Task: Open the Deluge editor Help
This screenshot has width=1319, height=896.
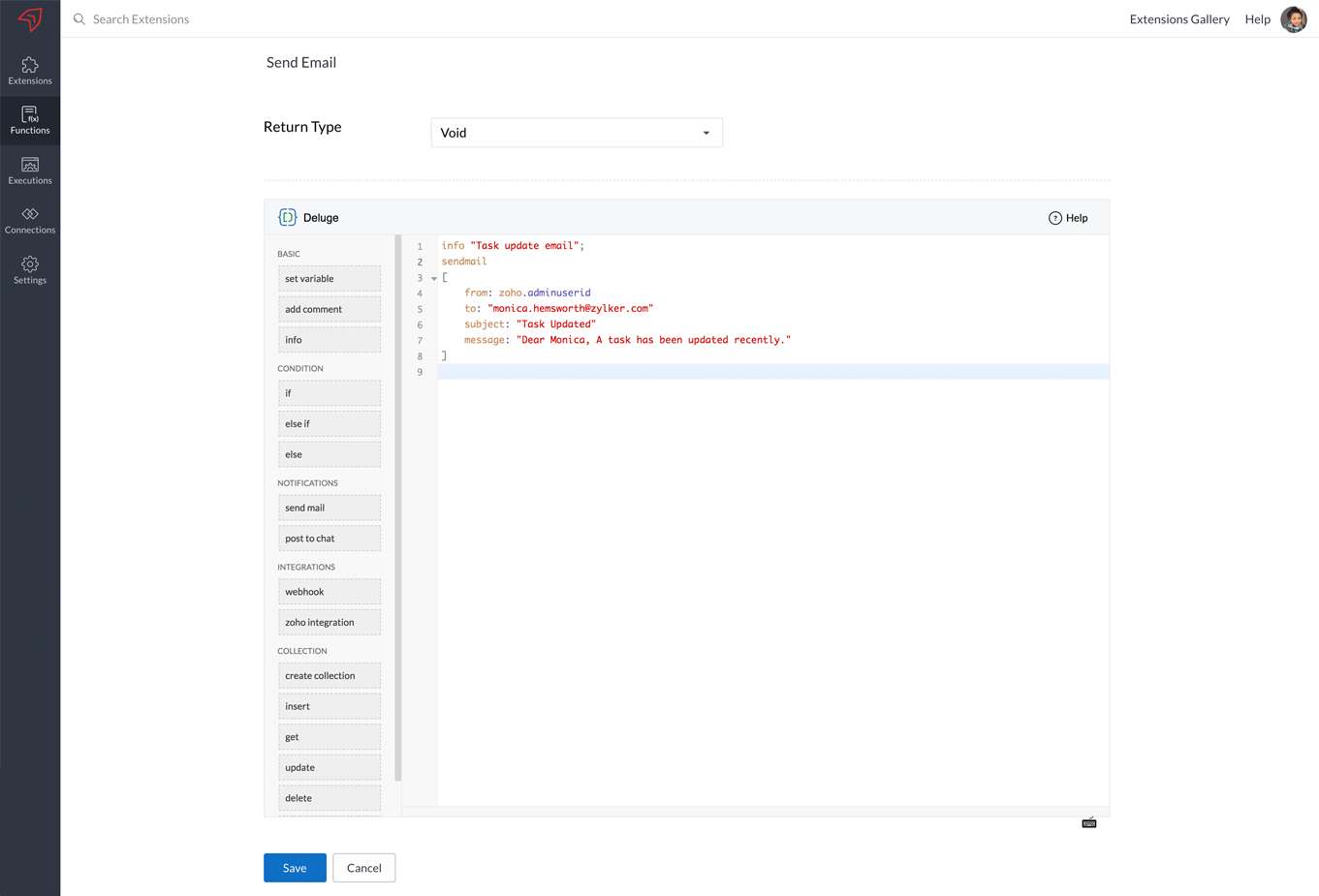Action: click(1068, 218)
